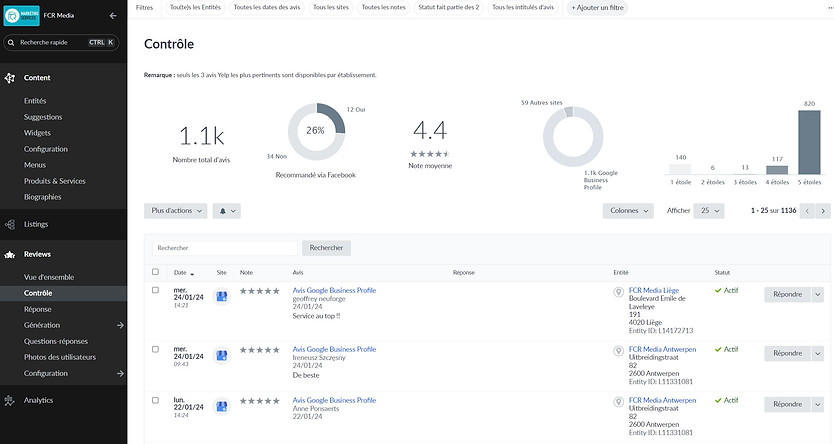Viewport: 834px width, 444px height.
Task: Click the Date column sort arrow
Action: tap(192, 274)
